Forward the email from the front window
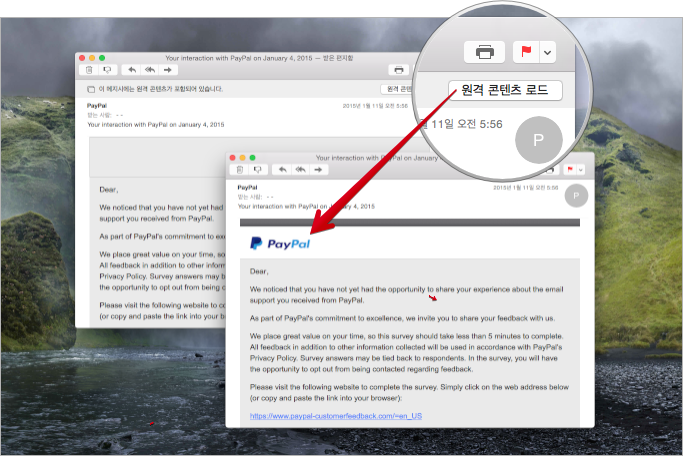683x456 pixels. 318,169
